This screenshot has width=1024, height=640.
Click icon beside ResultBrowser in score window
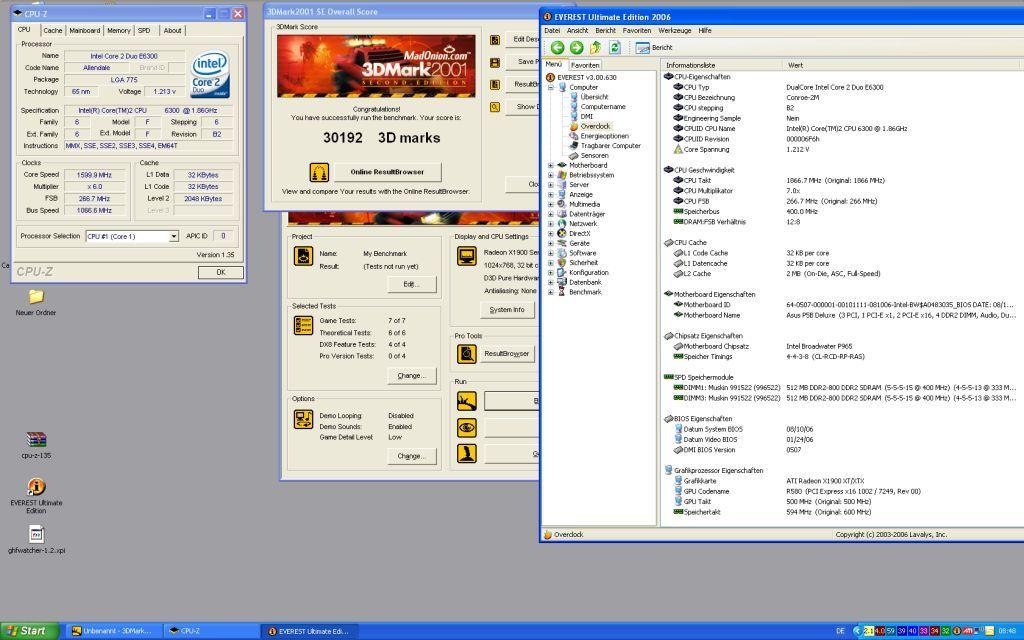click(x=495, y=84)
